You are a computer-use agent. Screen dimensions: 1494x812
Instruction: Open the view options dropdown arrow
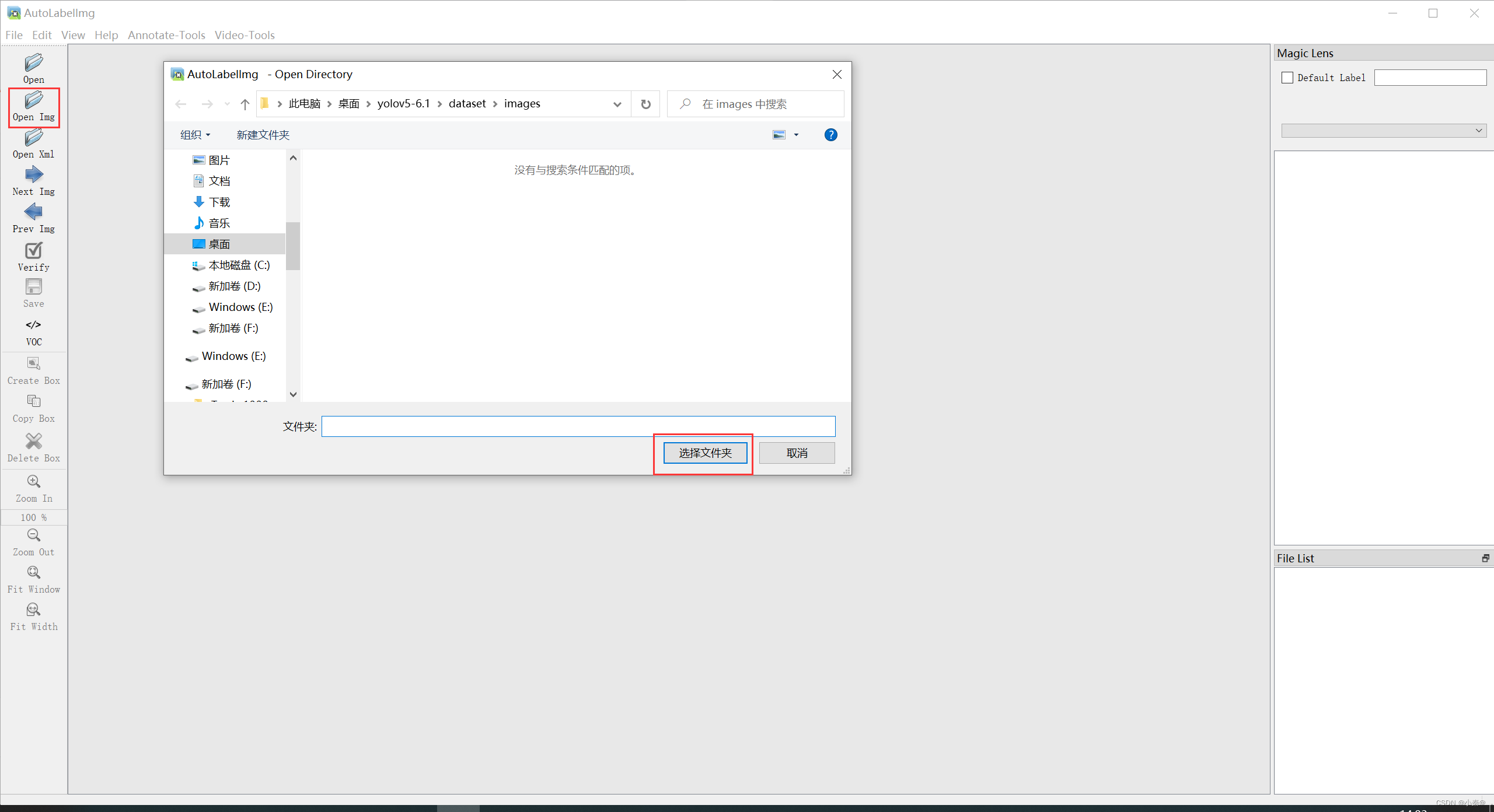[x=796, y=135]
